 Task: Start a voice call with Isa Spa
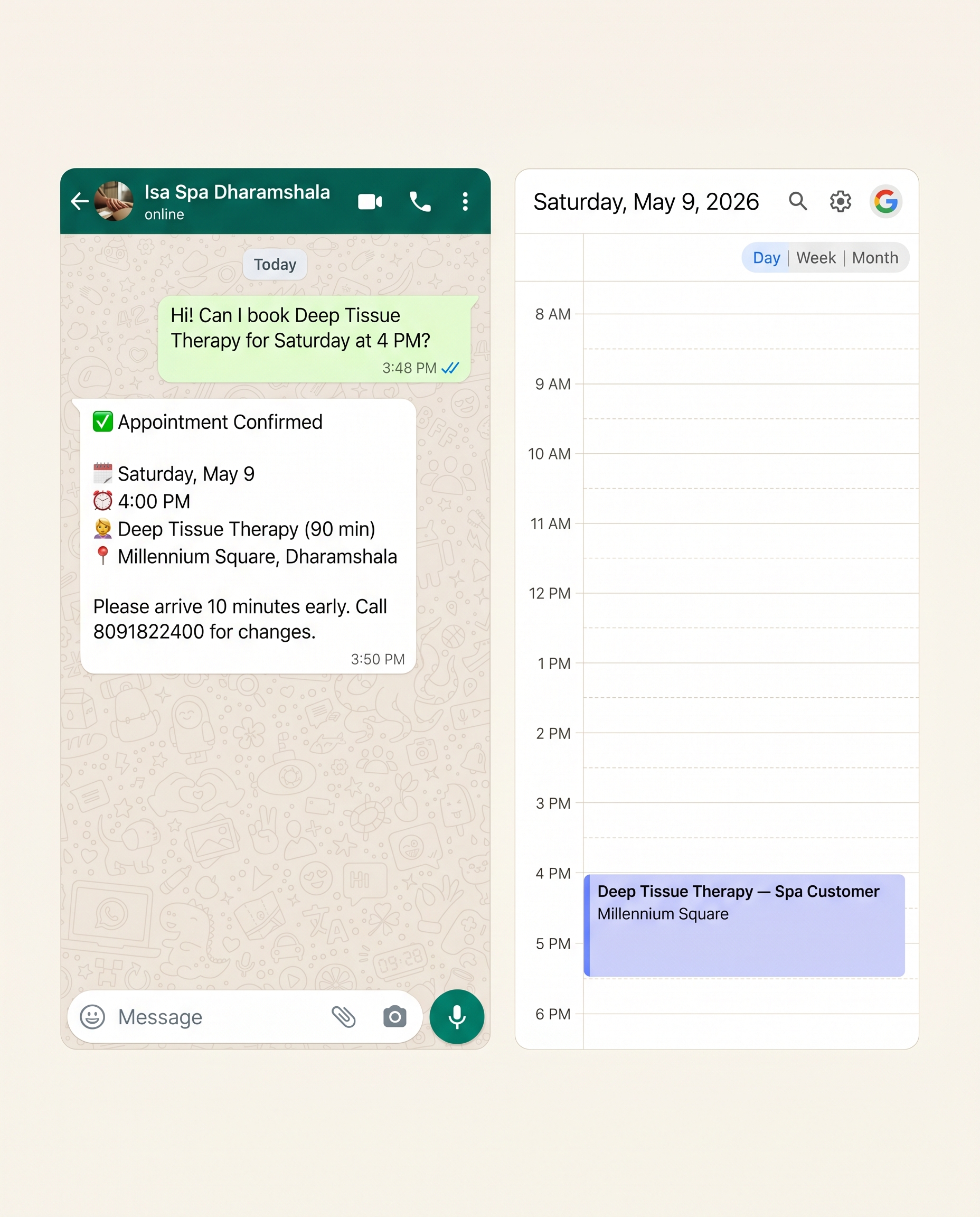[x=419, y=202]
